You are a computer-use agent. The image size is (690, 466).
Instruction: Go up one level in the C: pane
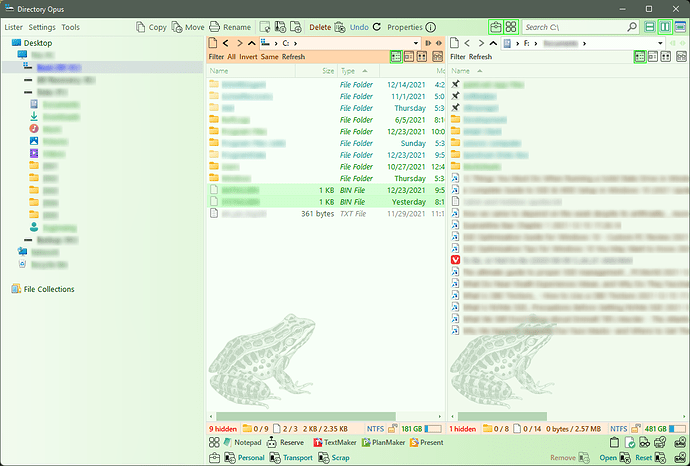[x=252, y=43]
